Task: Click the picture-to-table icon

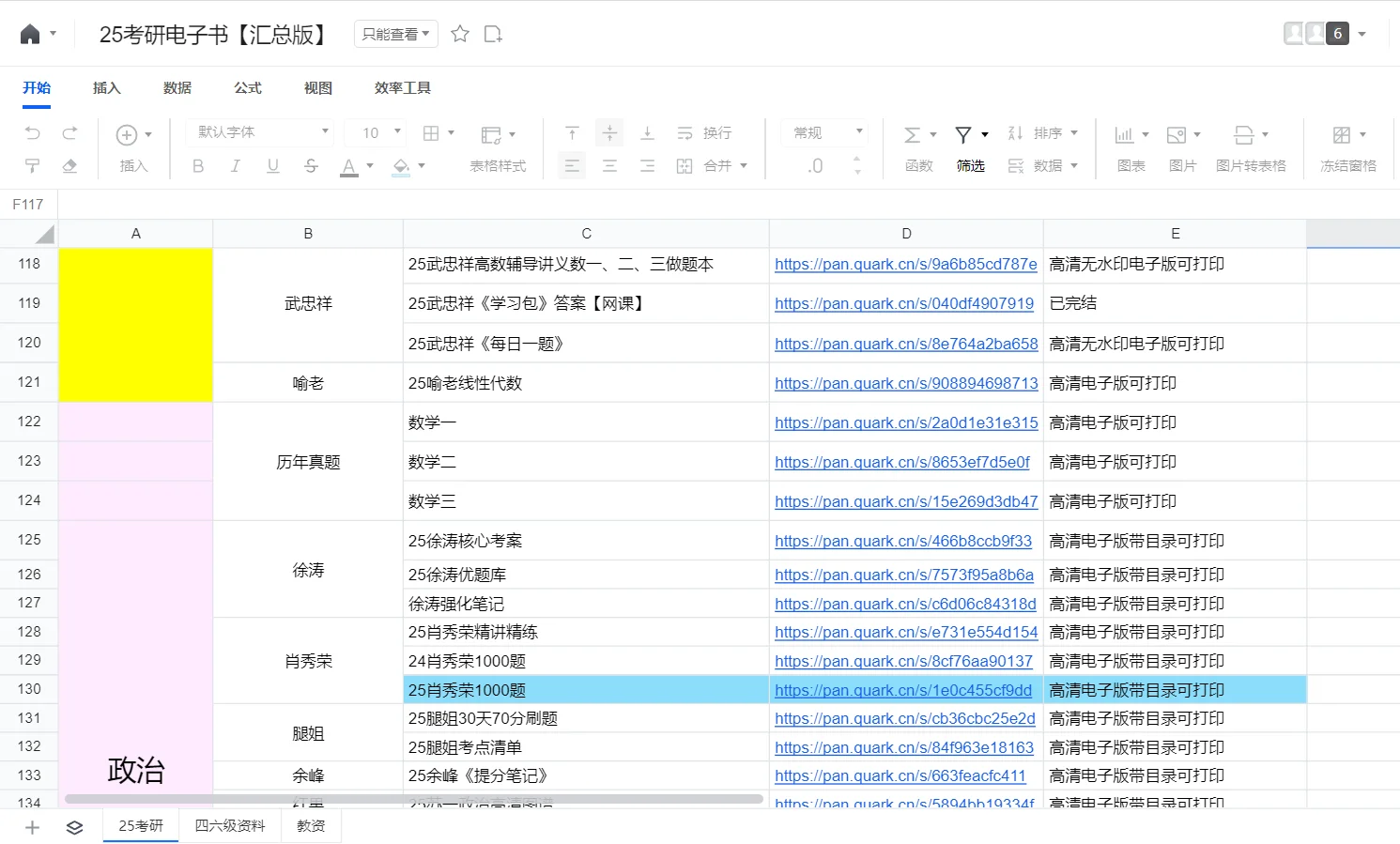Action: tap(1244, 135)
